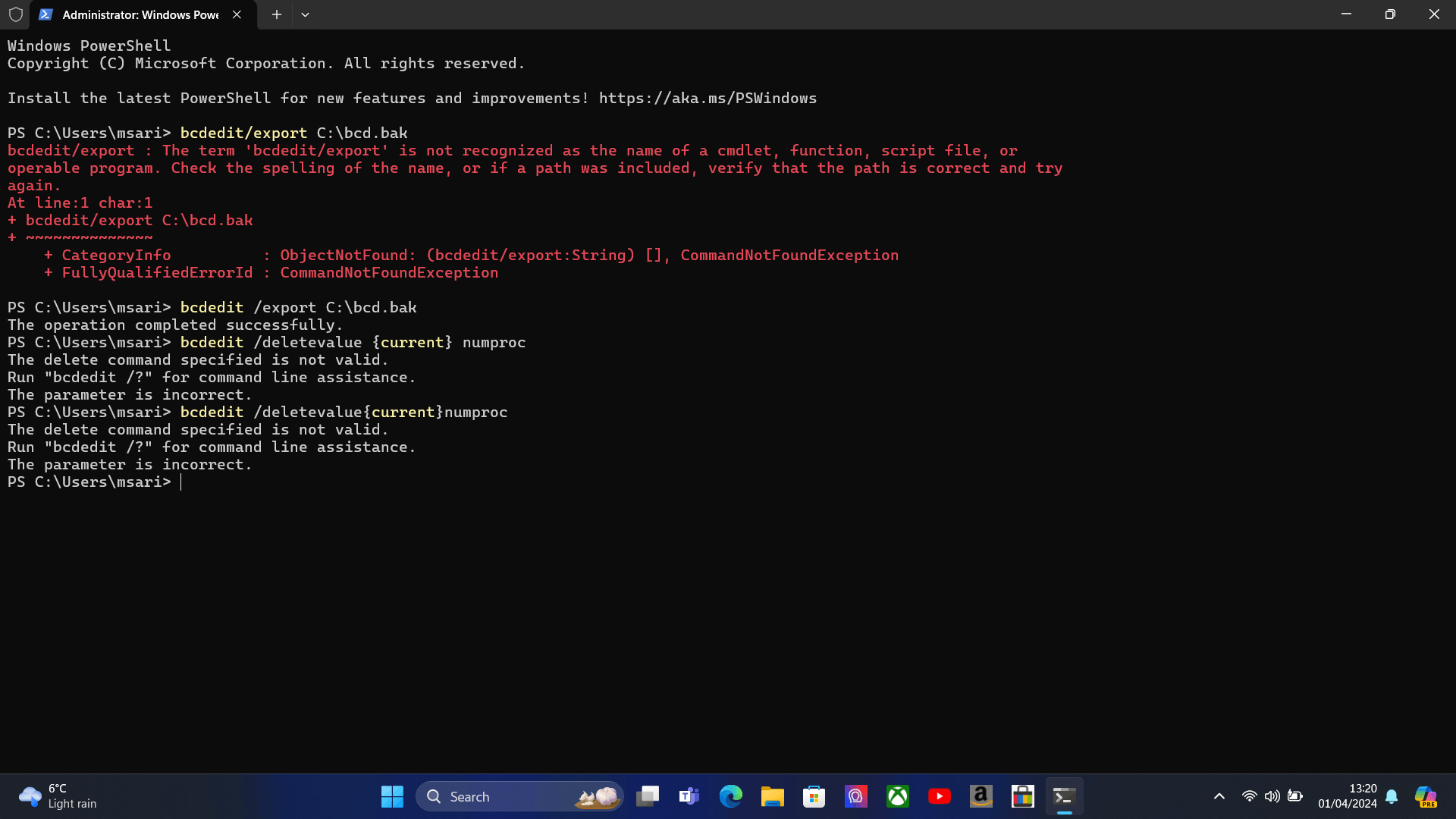Open volume control in system tray
Image resolution: width=1456 pixels, height=819 pixels.
point(1272,796)
